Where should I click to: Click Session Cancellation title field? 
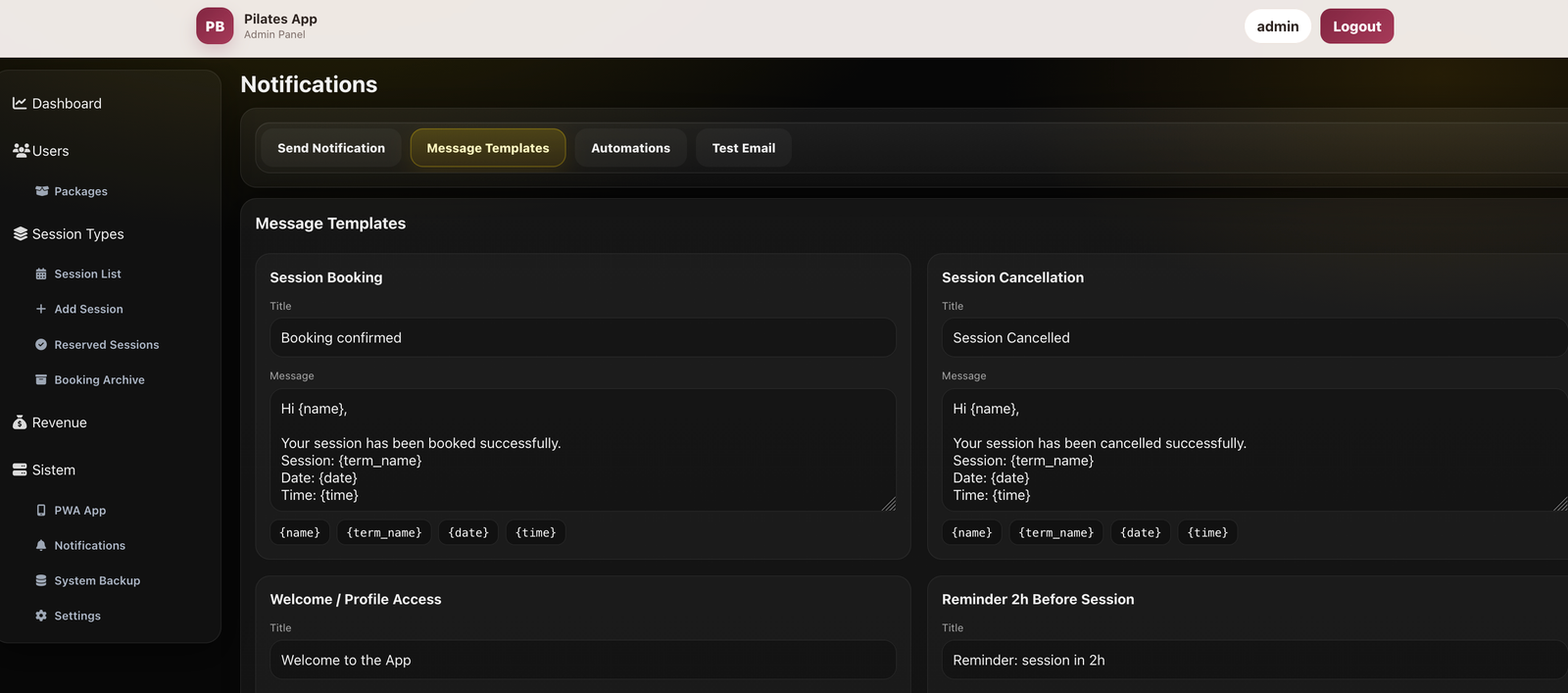tap(1254, 337)
